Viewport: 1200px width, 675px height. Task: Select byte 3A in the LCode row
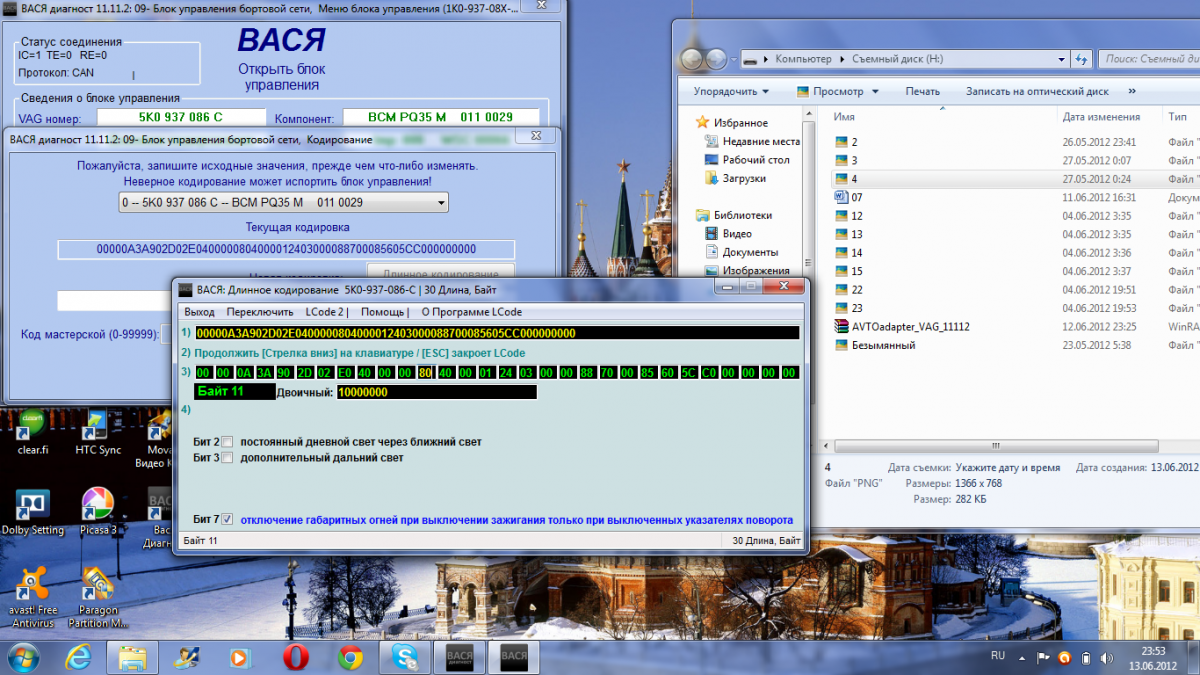coord(265,372)
